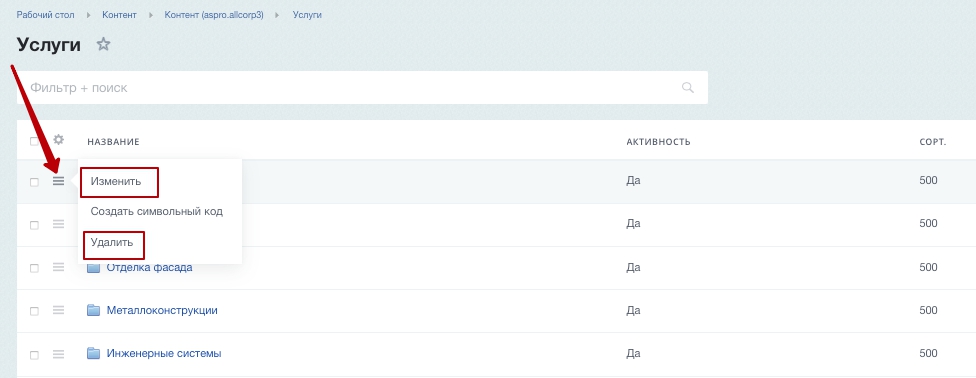
Task: Tick the checkbox for Инженерные системы
Action: click(34, 354)
